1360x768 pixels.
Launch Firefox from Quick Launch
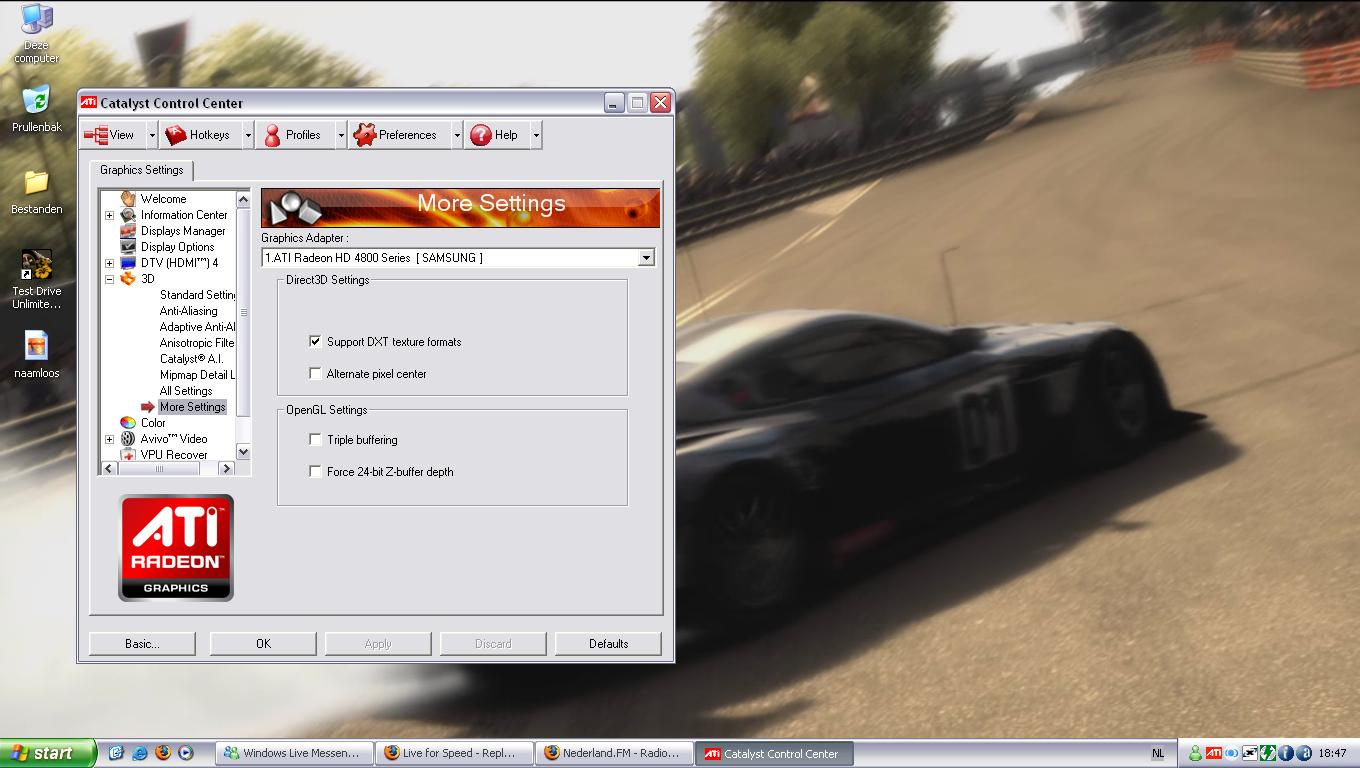coord(163,753)
